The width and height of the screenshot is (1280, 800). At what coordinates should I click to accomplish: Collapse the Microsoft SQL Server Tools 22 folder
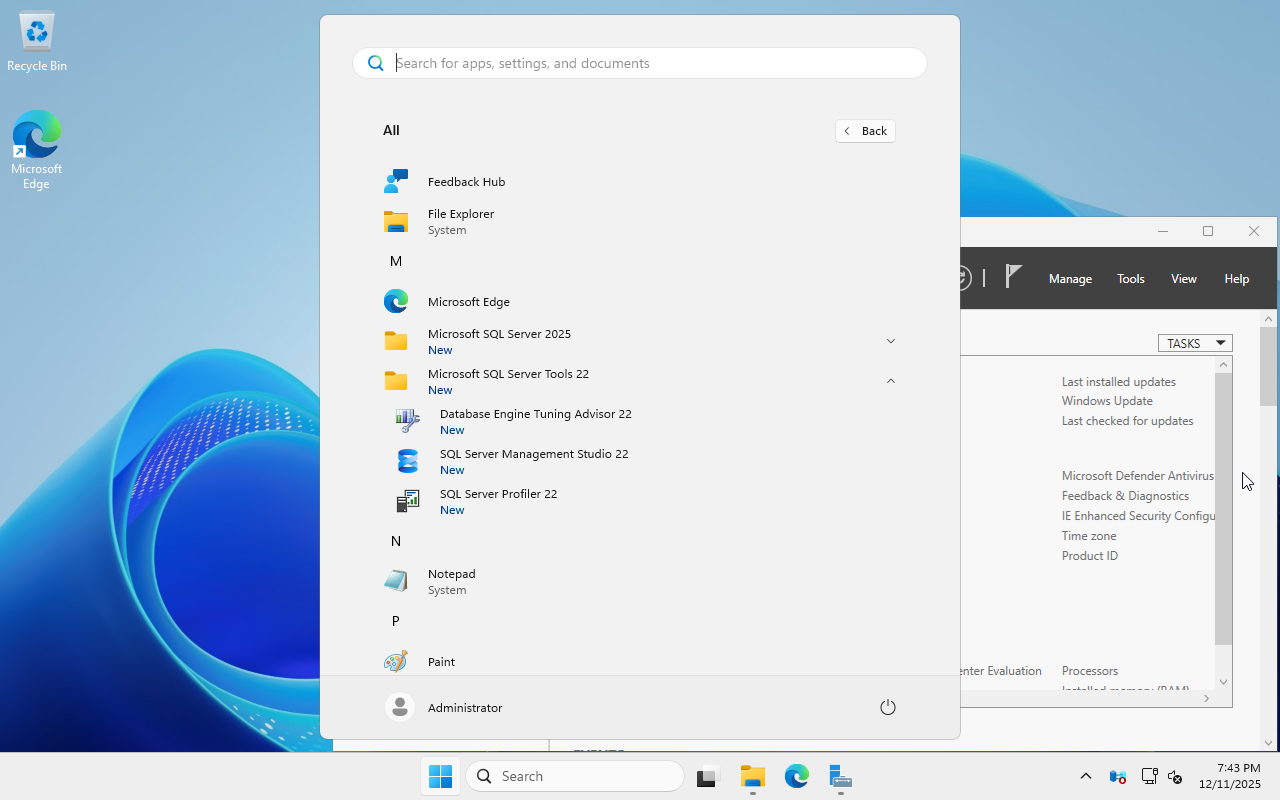click(890, 381)
